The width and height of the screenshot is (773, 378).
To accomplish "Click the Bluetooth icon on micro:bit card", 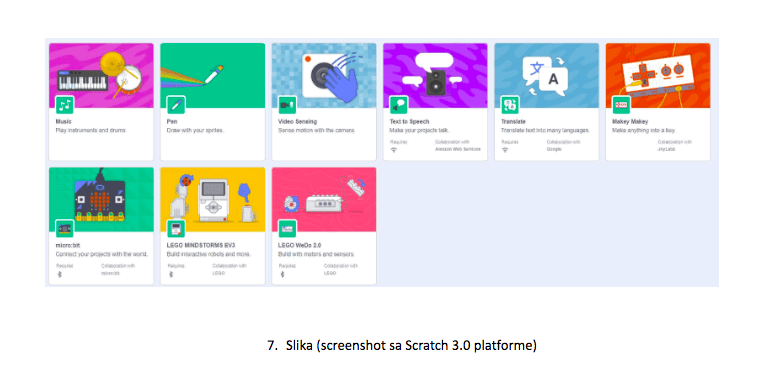I will click(x=59, y=274).
